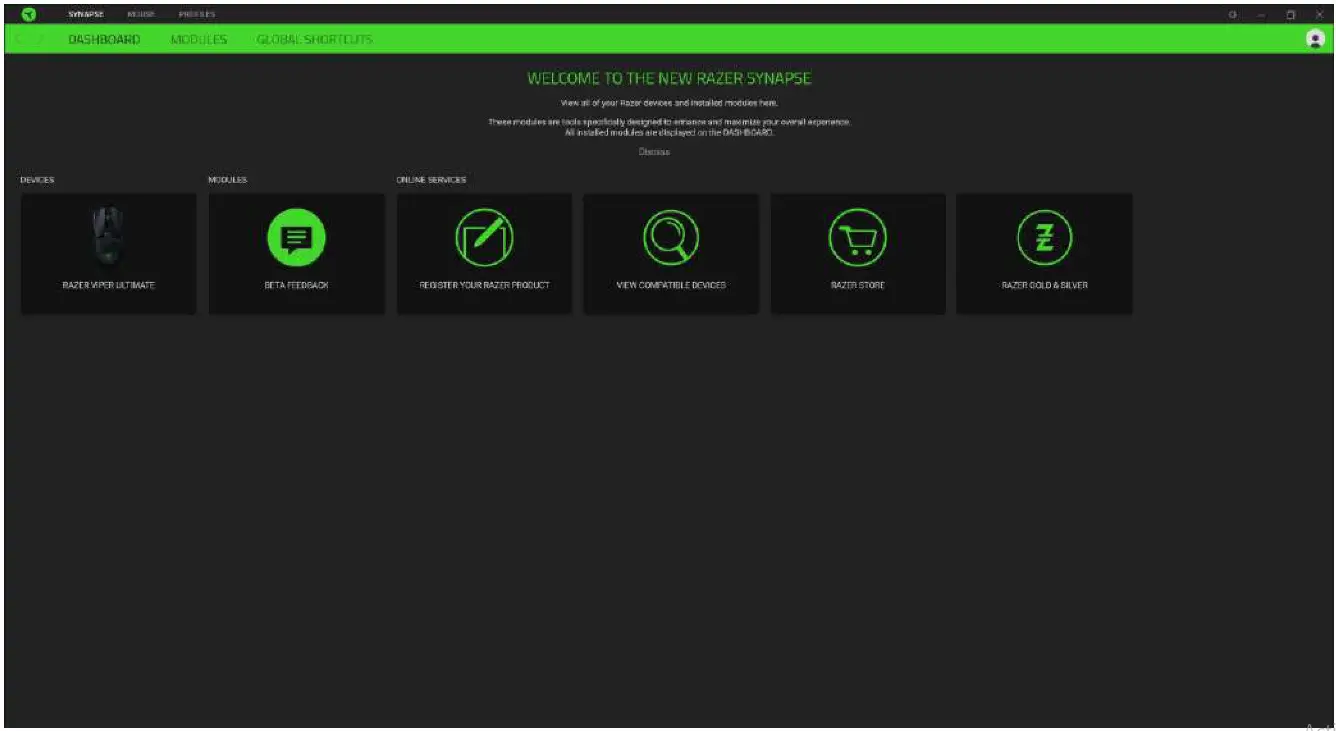The image size is (1336, 731).
Task: Open the GLOBAL SHORTCUTS tab
Action: click(314, 39)
